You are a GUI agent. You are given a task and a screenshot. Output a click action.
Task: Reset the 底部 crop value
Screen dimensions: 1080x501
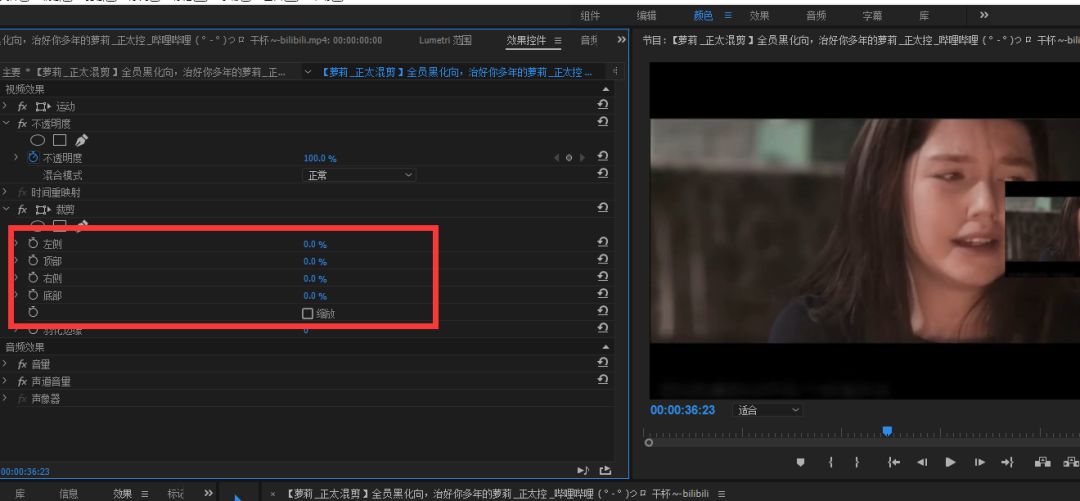pos(603,294)
